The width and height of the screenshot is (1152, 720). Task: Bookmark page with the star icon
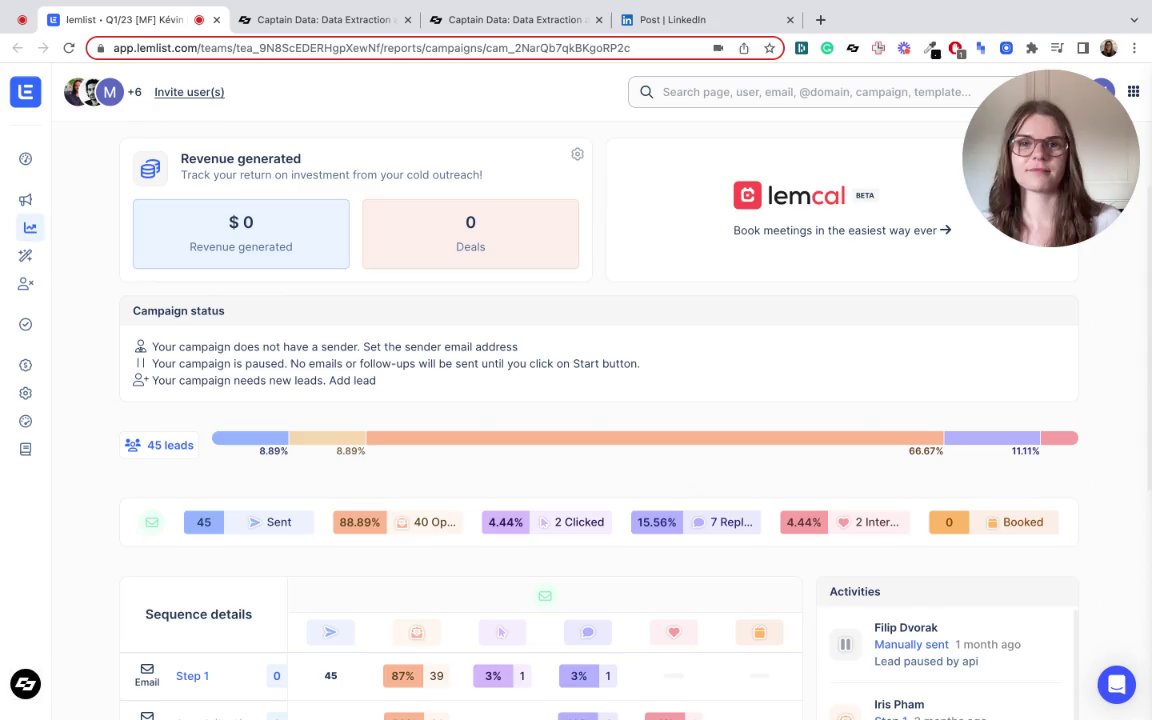point(769,48)
